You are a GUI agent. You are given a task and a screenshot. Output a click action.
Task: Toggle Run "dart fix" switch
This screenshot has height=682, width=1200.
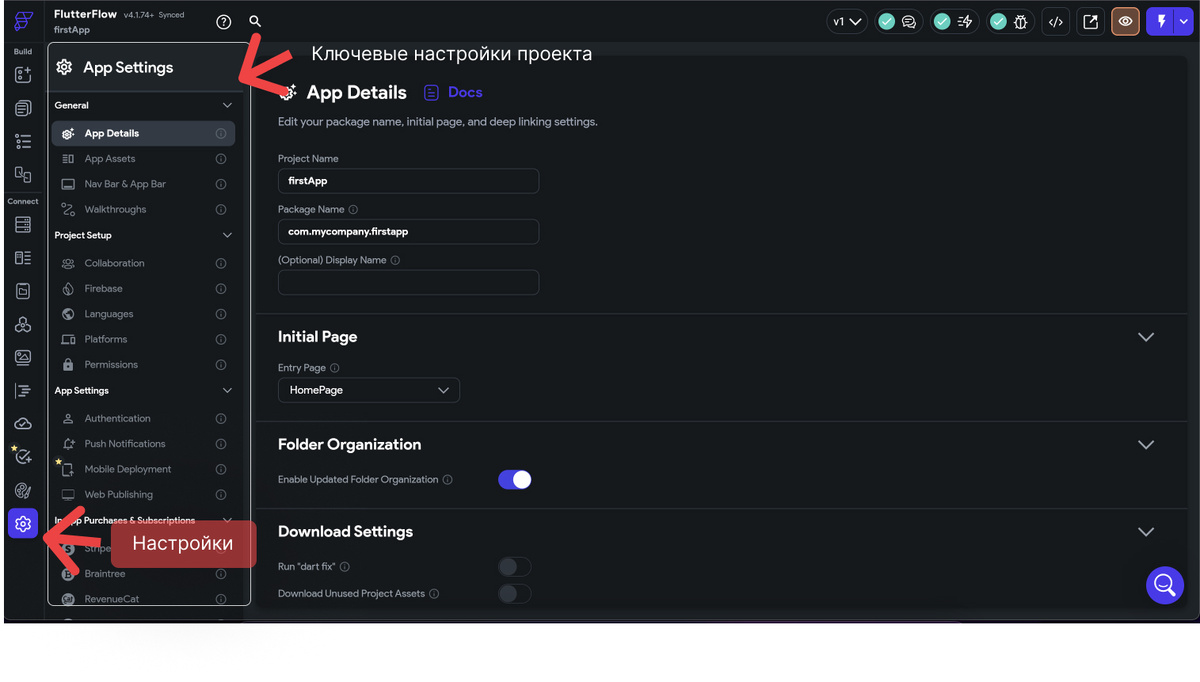514,567
